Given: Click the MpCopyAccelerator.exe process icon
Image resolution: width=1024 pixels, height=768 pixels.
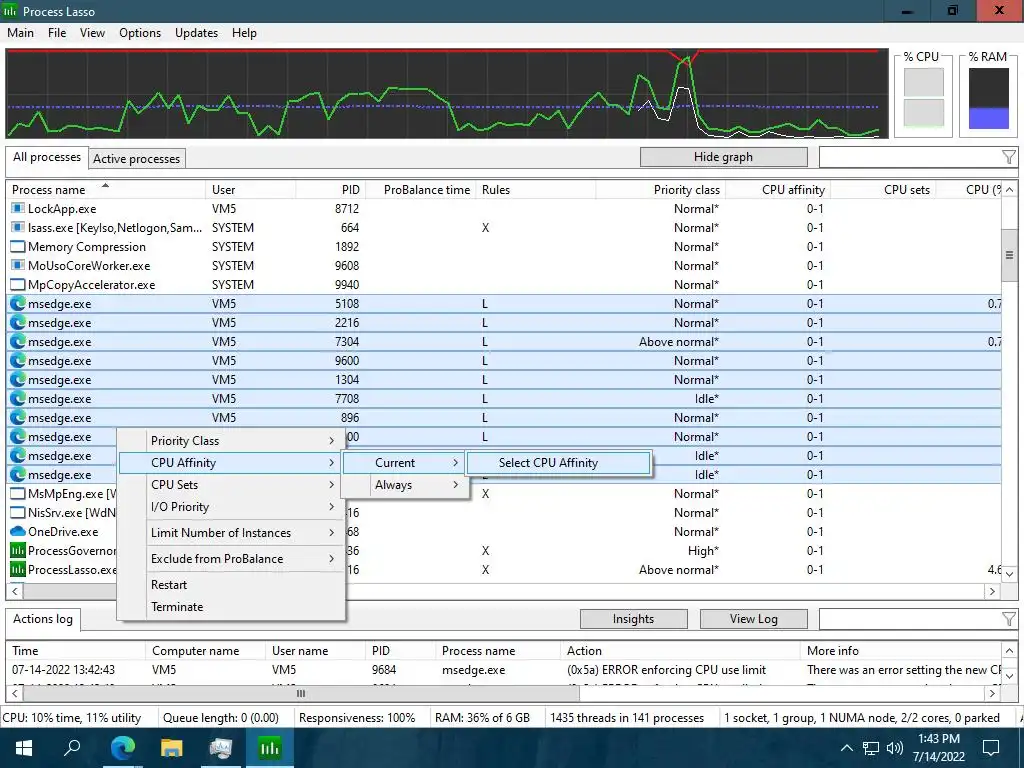Looking at the screenshot, I should [18, 285].
